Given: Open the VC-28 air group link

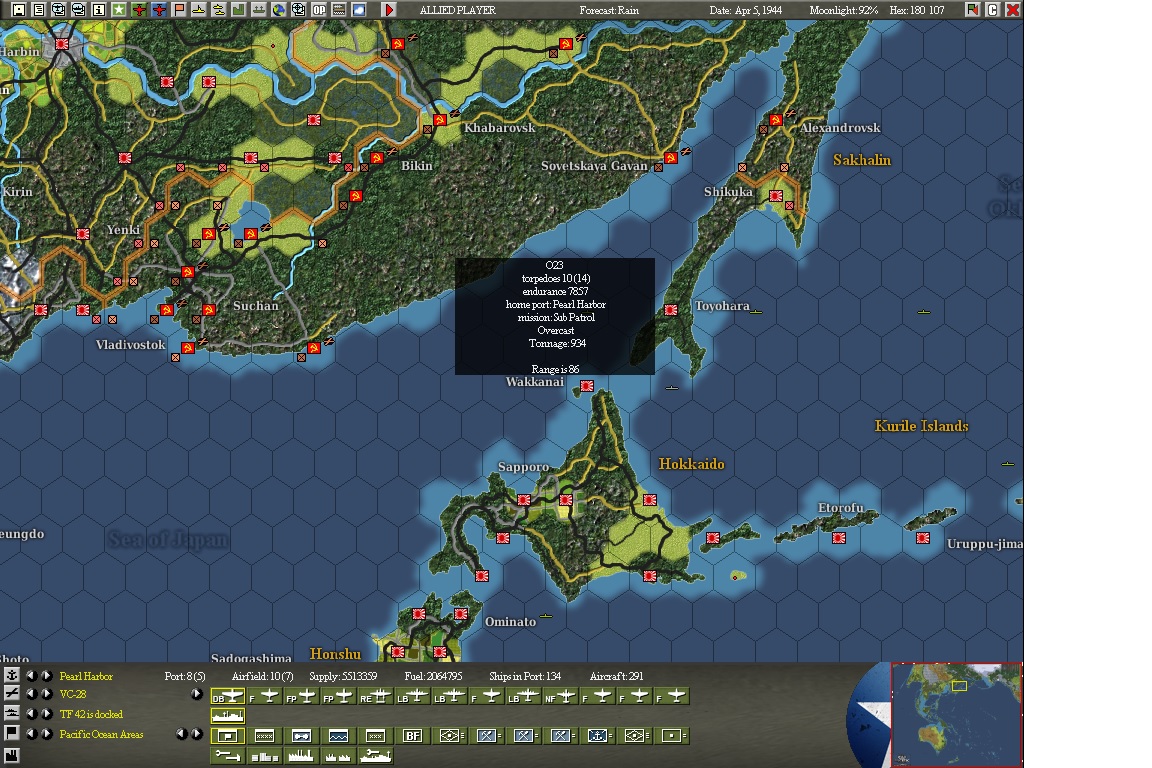Looking at the screenshot, I should pos(73,695).
